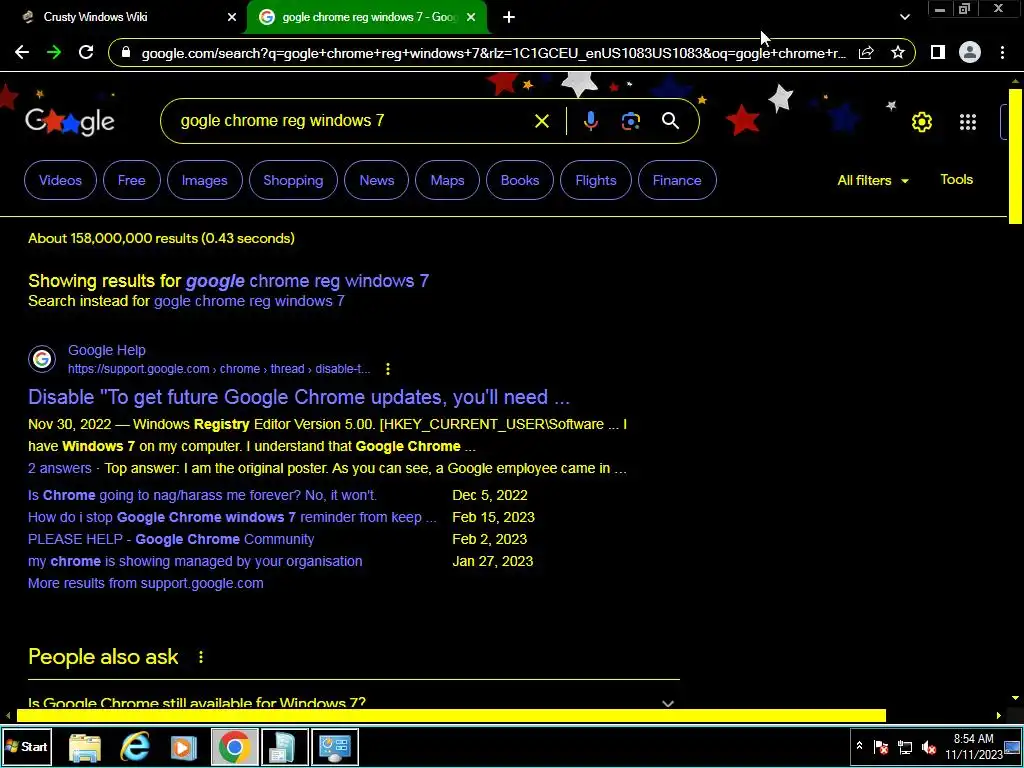Open the Action Center flag icon
1024x768 pixels.
pos(880,746)
